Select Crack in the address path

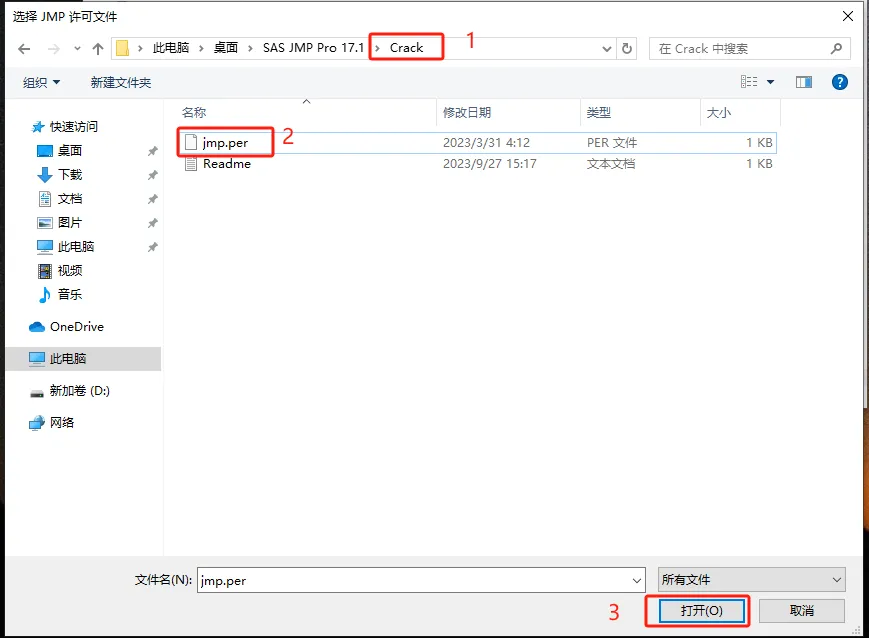pyautogui.click(x=406, y=48)
